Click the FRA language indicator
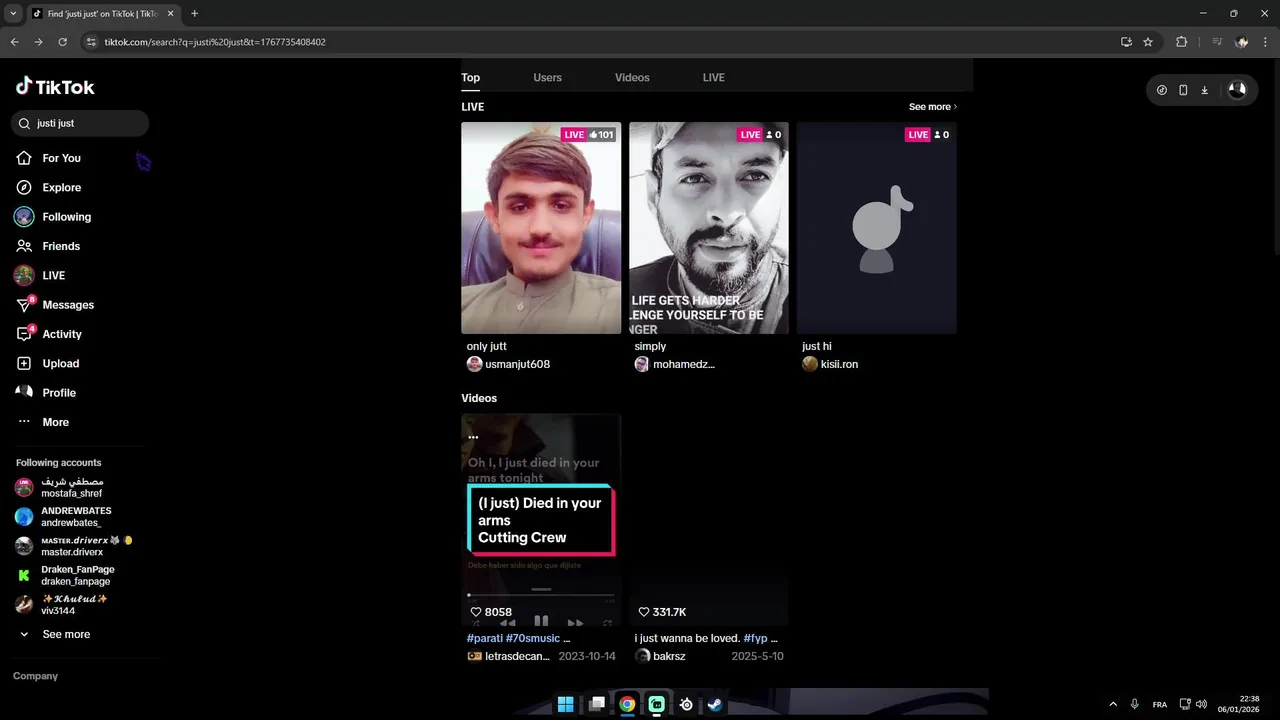This screenshot has height=720, width=1280. click(1159, 704)
